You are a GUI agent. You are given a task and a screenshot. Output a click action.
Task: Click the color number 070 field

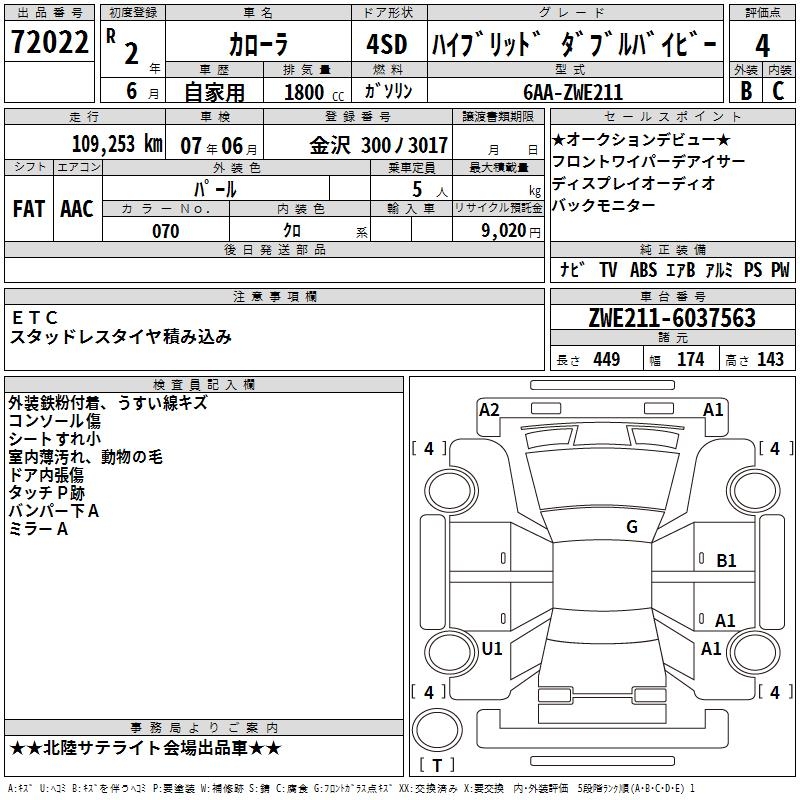[166, 230]
